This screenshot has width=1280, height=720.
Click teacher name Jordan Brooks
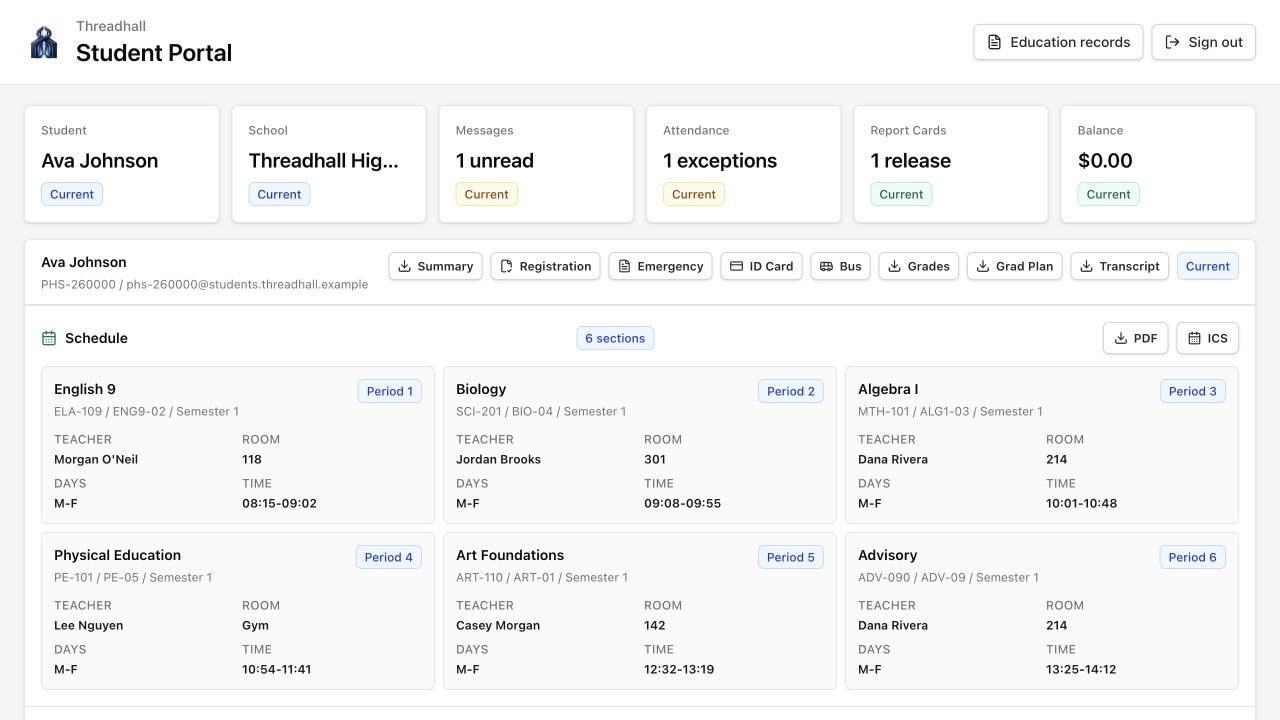point(498,459)
